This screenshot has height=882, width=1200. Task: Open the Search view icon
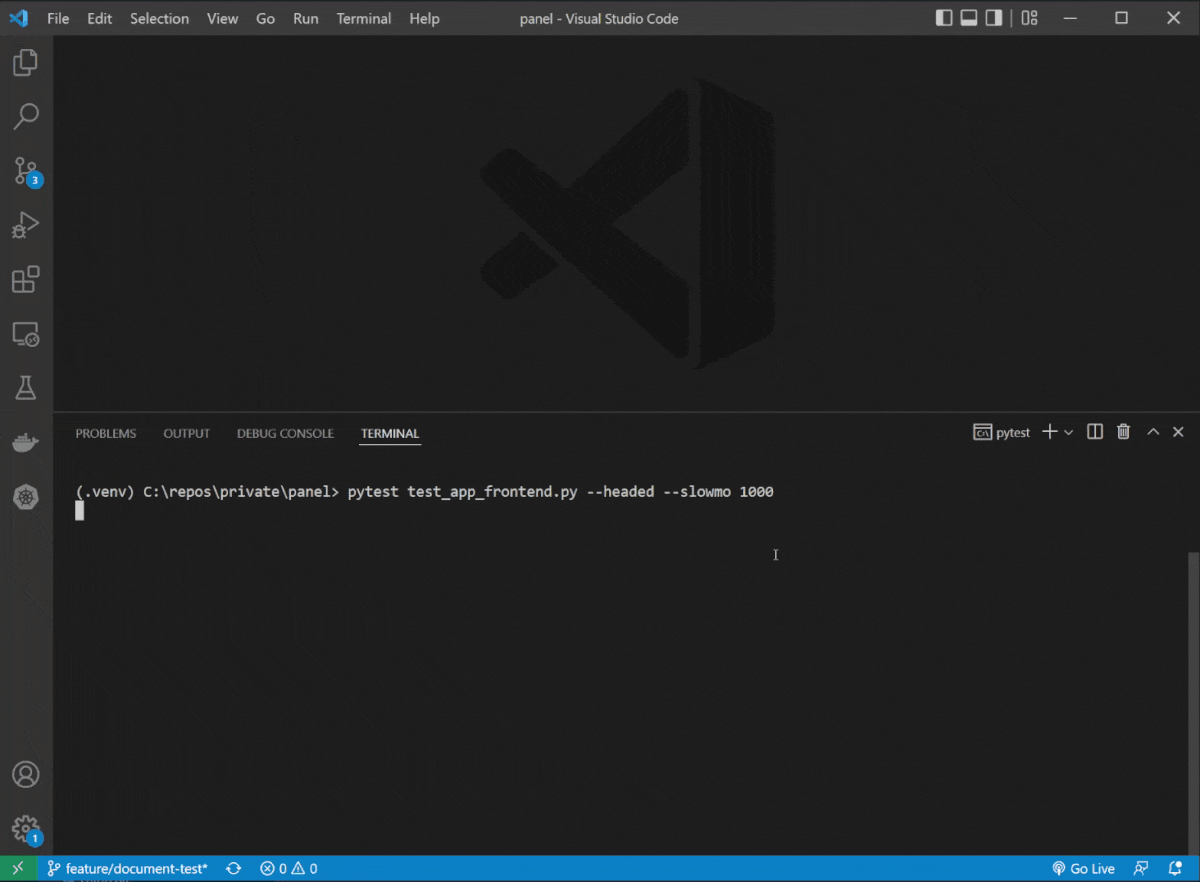(26, 116)
